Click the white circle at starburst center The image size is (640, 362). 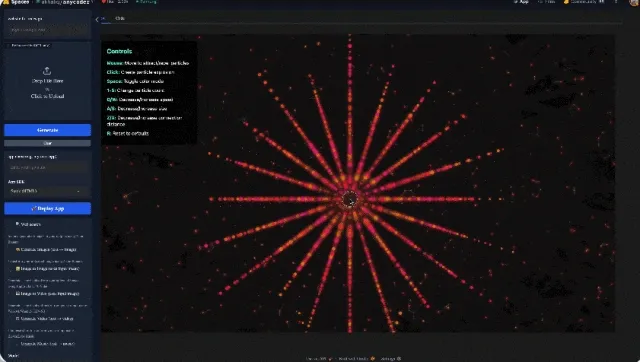(x=349, y=199)
